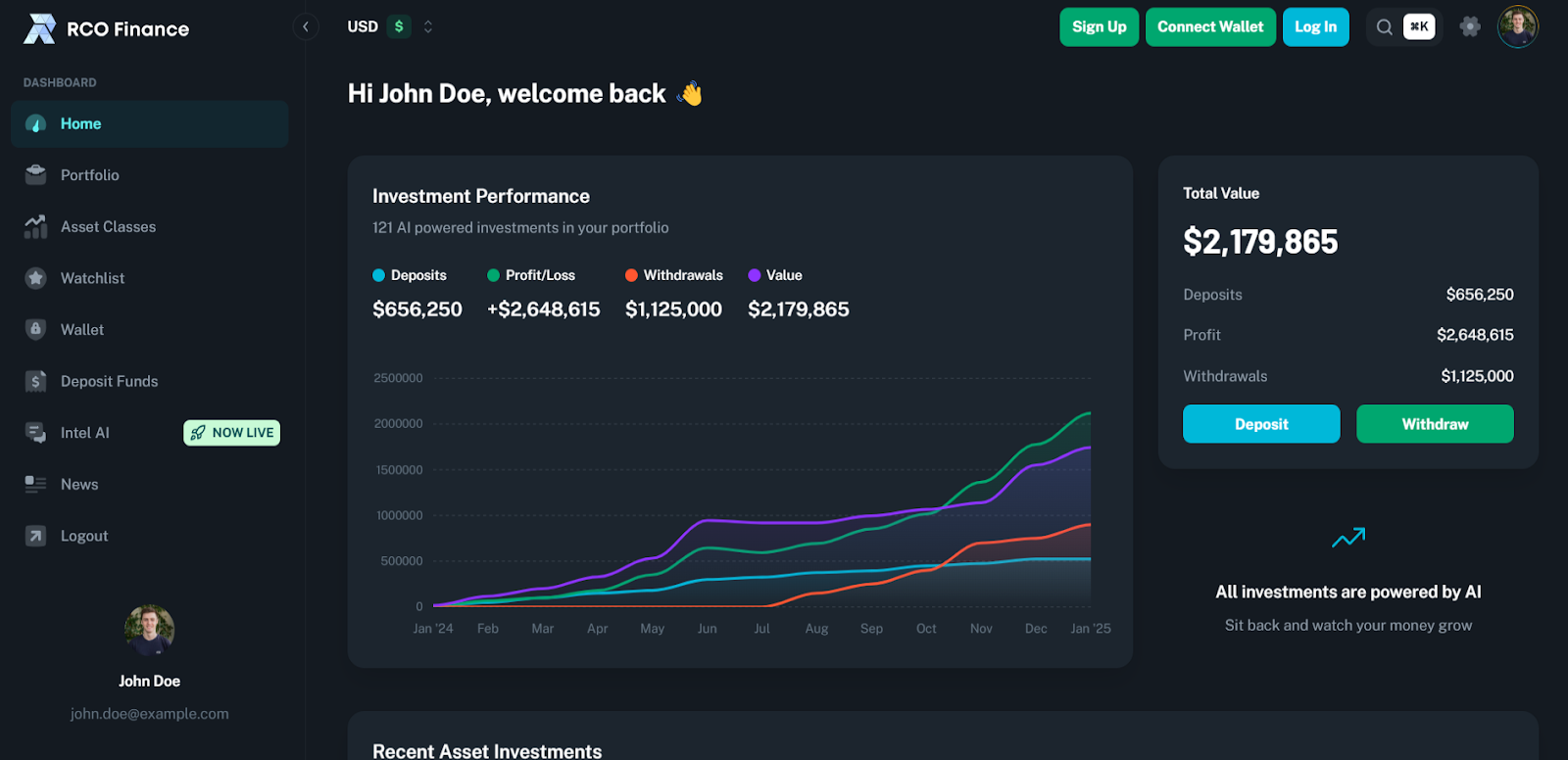Click the Portfolio briefcase icon
This screenshot has width=1568, height=760.
click(x=36, y=175)
